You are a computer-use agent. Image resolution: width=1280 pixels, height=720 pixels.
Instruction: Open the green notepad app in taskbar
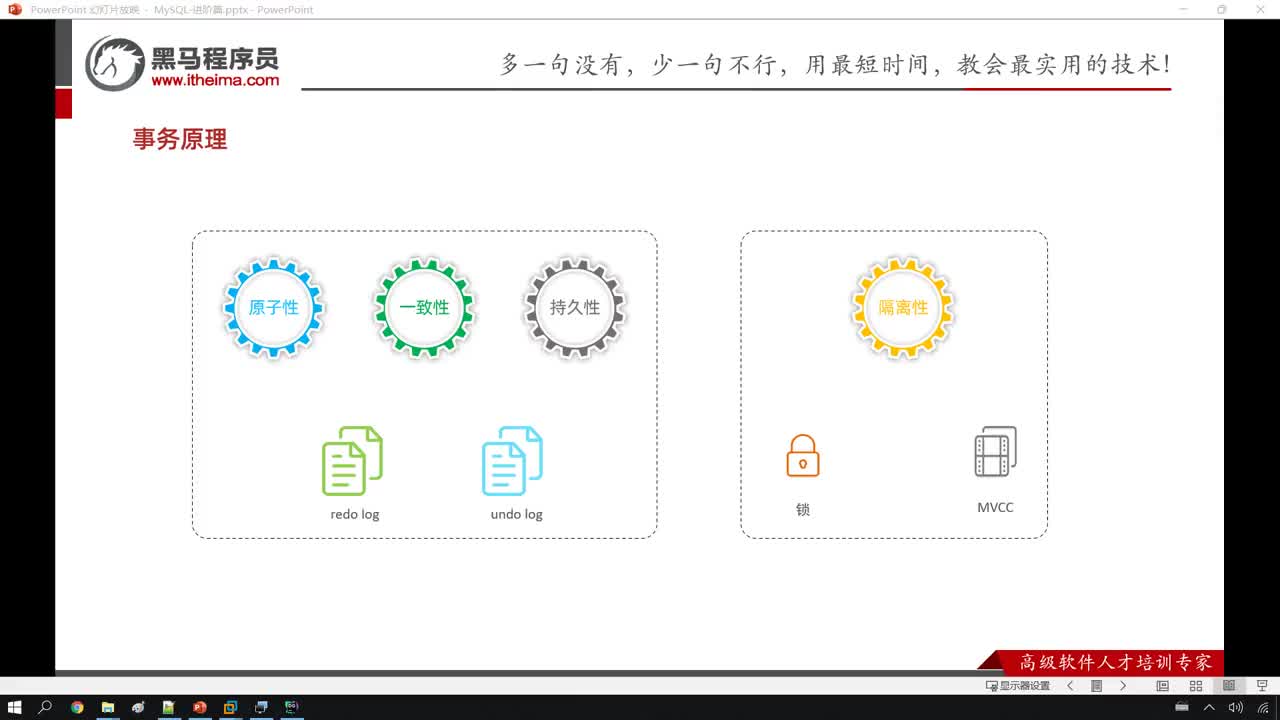(168, 707)
